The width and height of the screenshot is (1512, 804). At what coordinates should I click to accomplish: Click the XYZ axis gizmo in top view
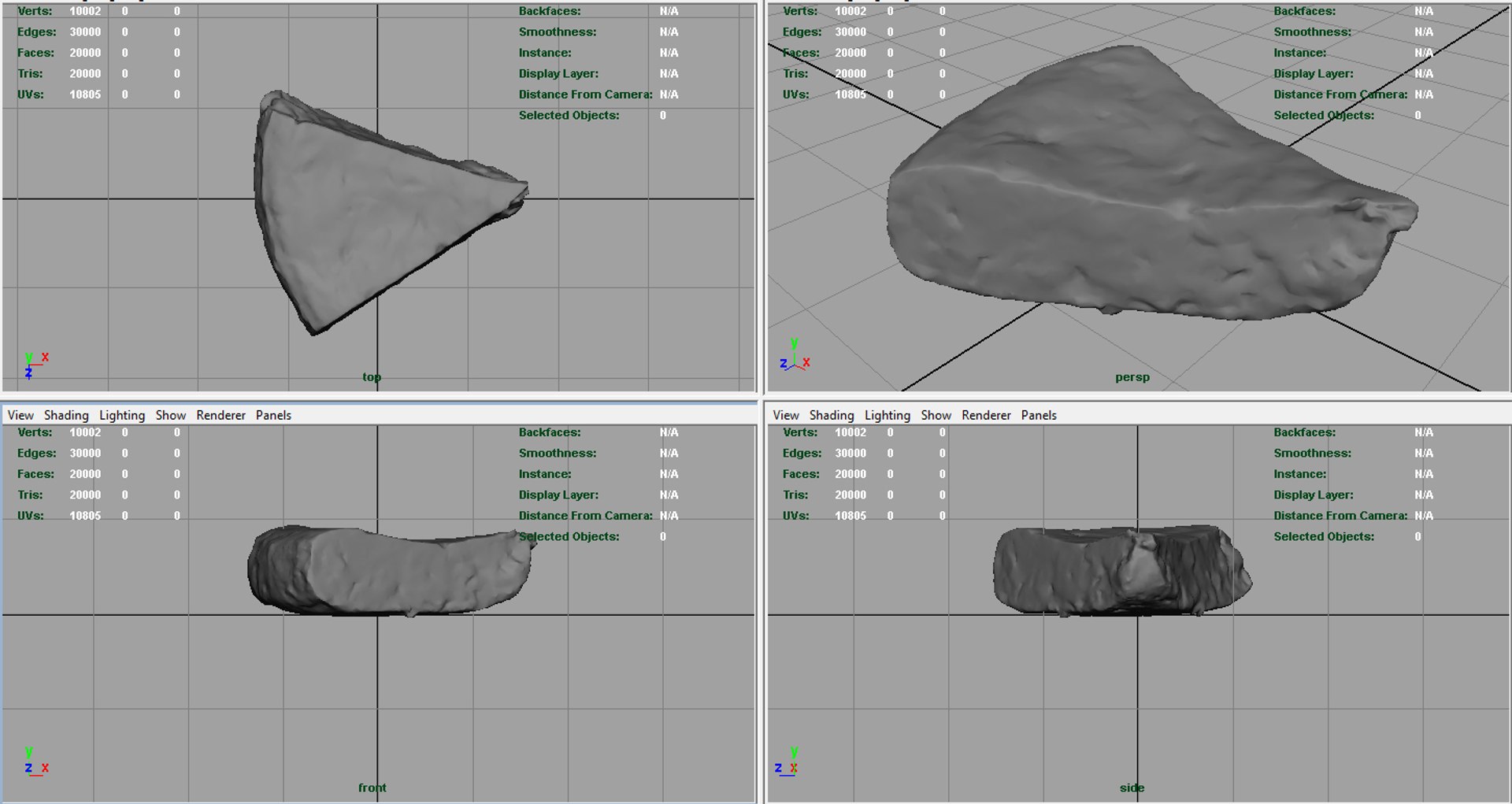35,365
